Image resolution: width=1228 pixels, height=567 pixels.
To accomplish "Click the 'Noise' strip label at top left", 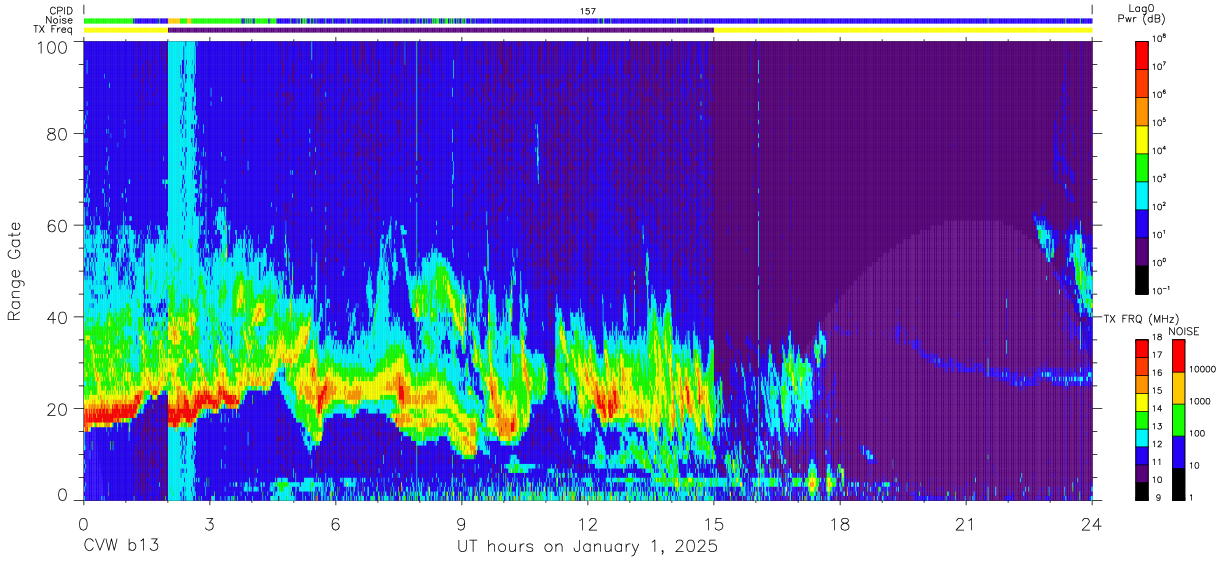I will click(60, 20).
